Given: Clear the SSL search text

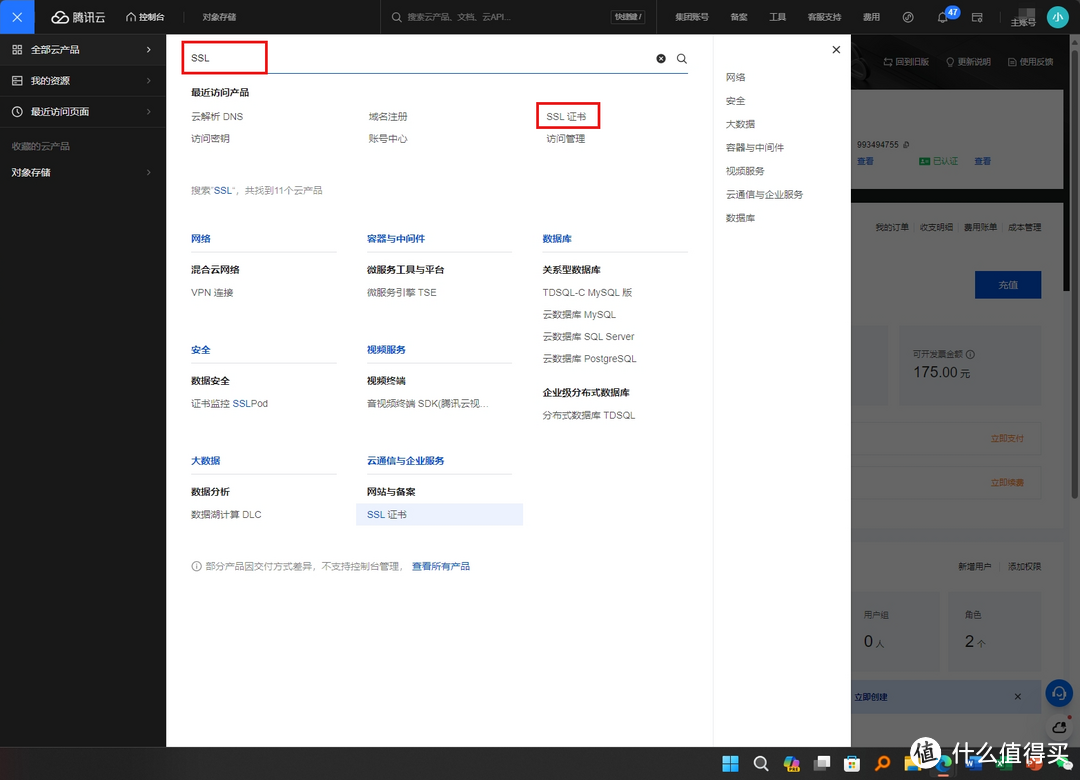Looking at the screenshot, I should pos(661,59).
